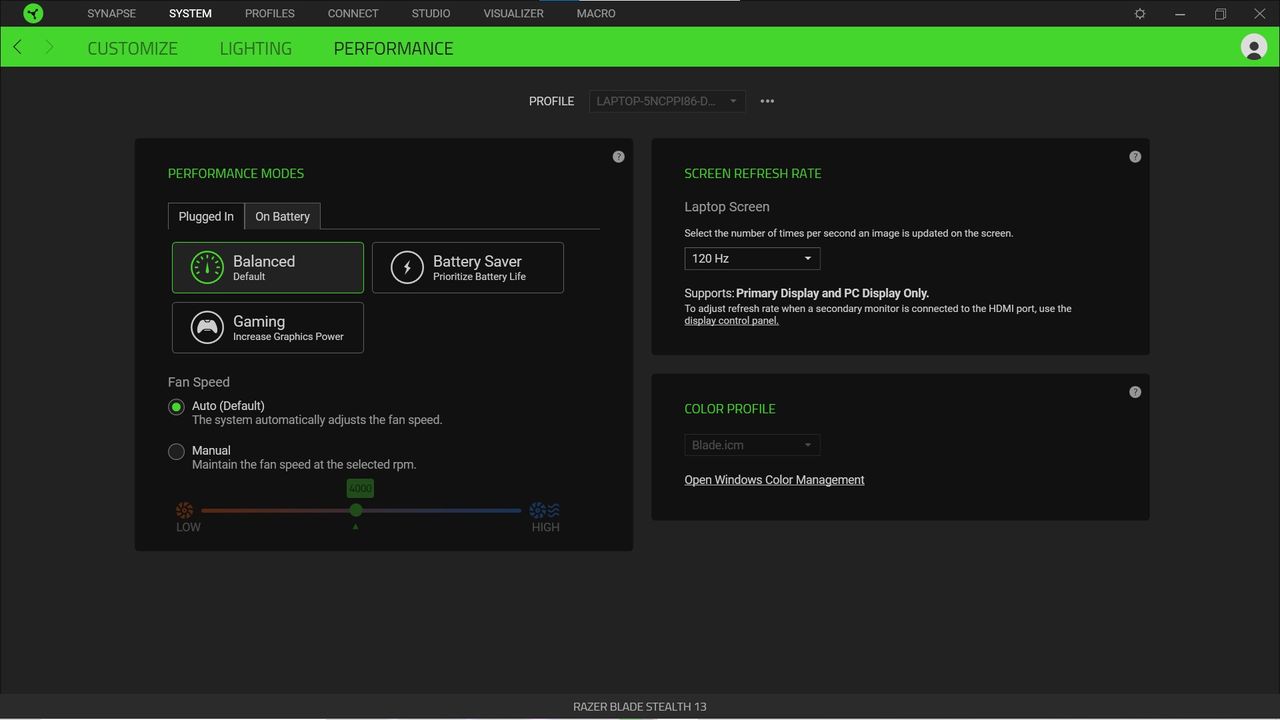
Task: Open help for Color Profile panel
Action: [x=1135, y=392]
